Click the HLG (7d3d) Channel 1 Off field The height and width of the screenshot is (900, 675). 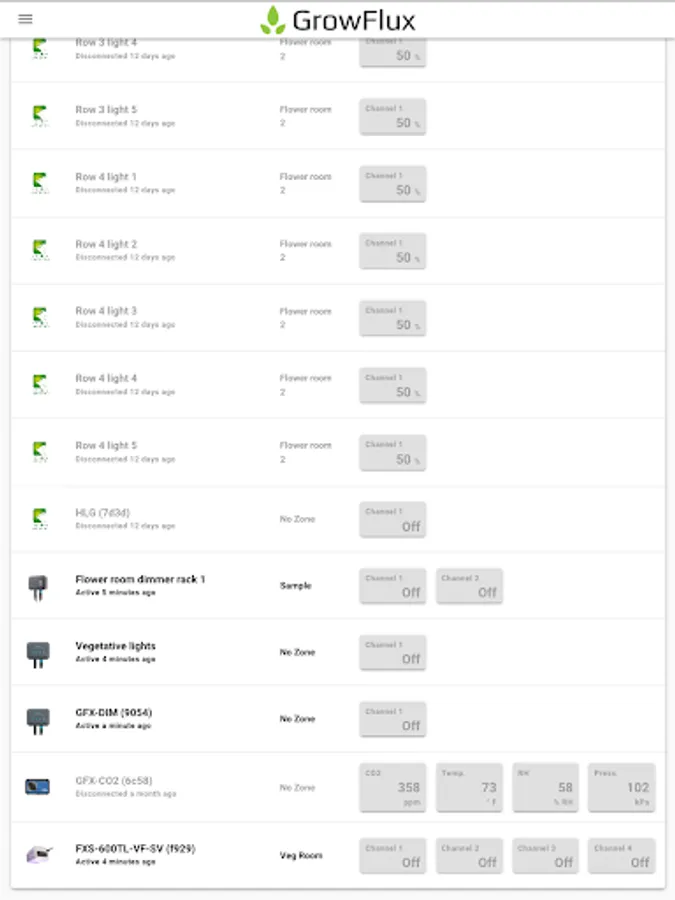click(x=393, y=519)
